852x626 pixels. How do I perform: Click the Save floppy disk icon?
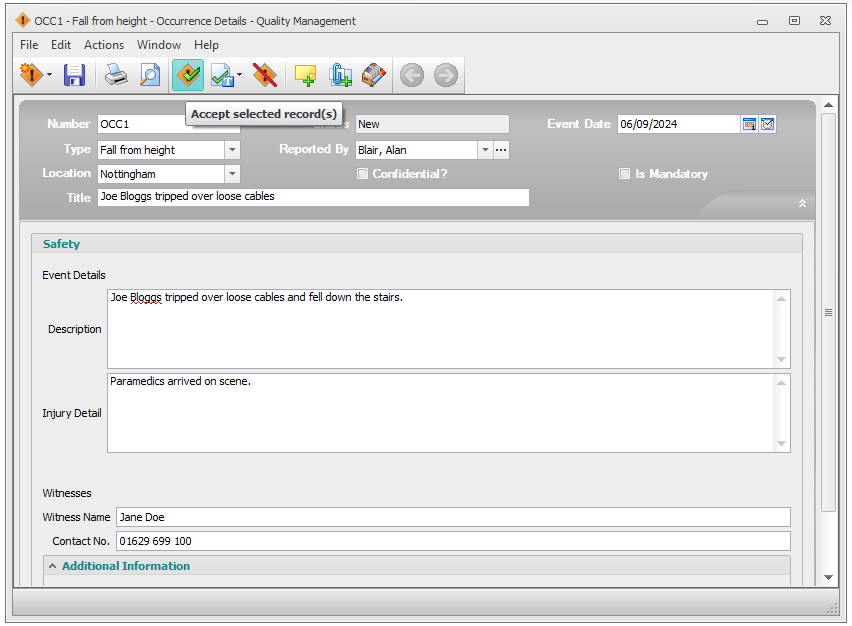pyautogui.click(x=75, y=75)
